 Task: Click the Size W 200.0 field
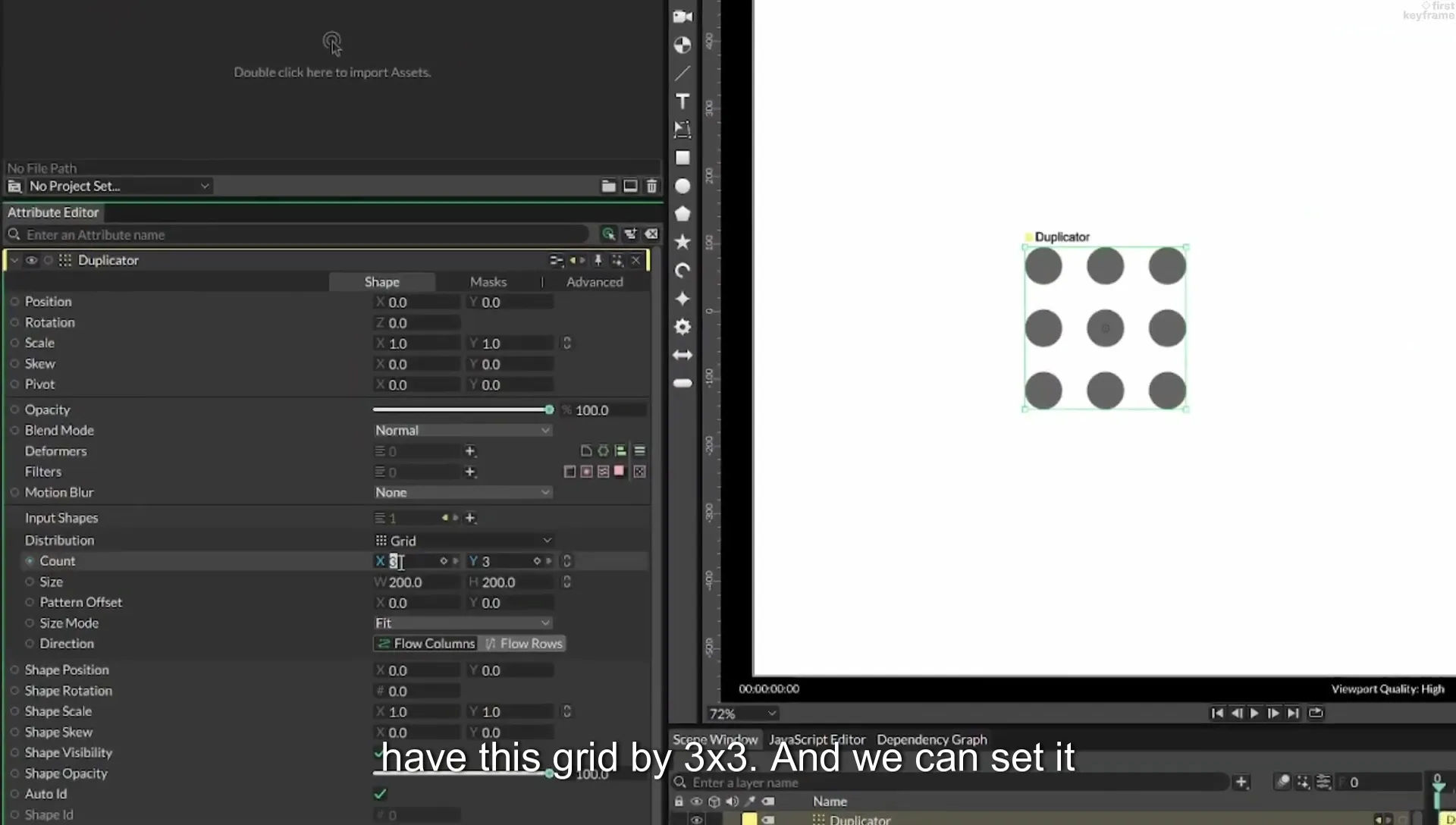click(417, 582)
